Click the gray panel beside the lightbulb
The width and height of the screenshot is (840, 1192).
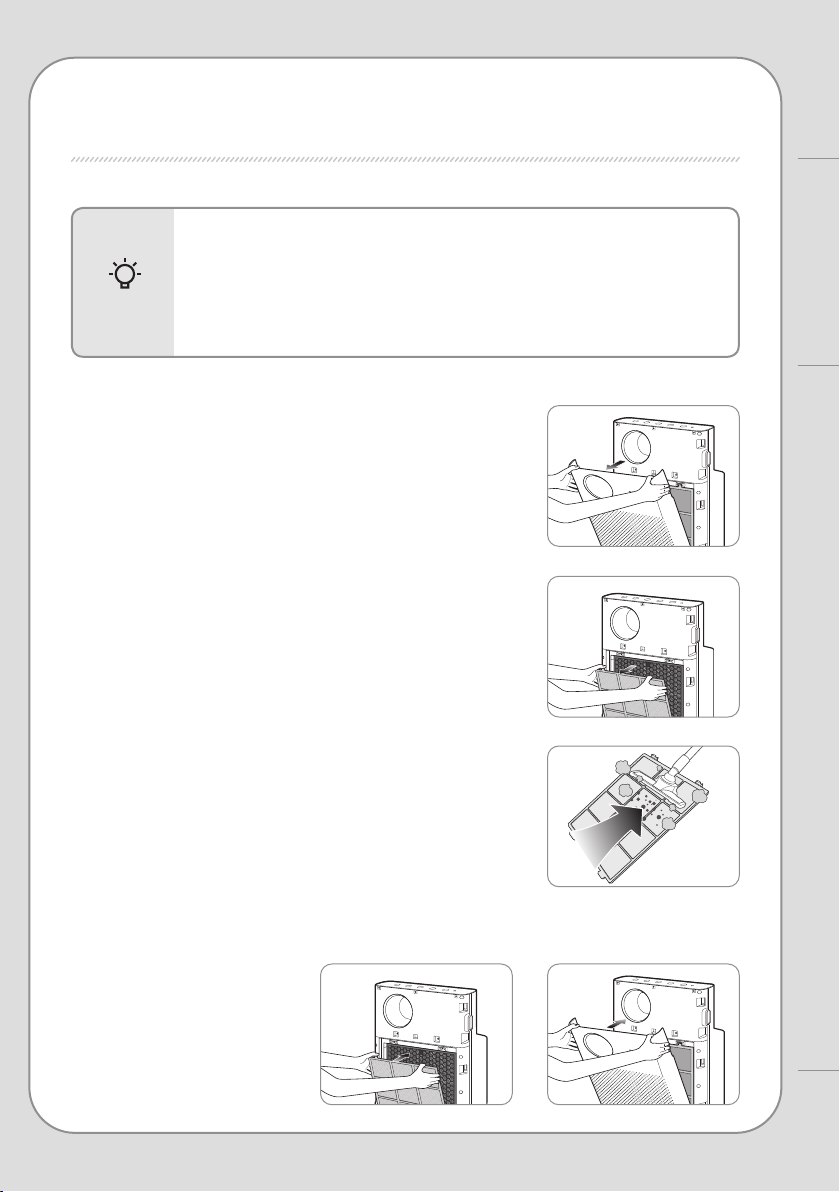click(123, 282)
